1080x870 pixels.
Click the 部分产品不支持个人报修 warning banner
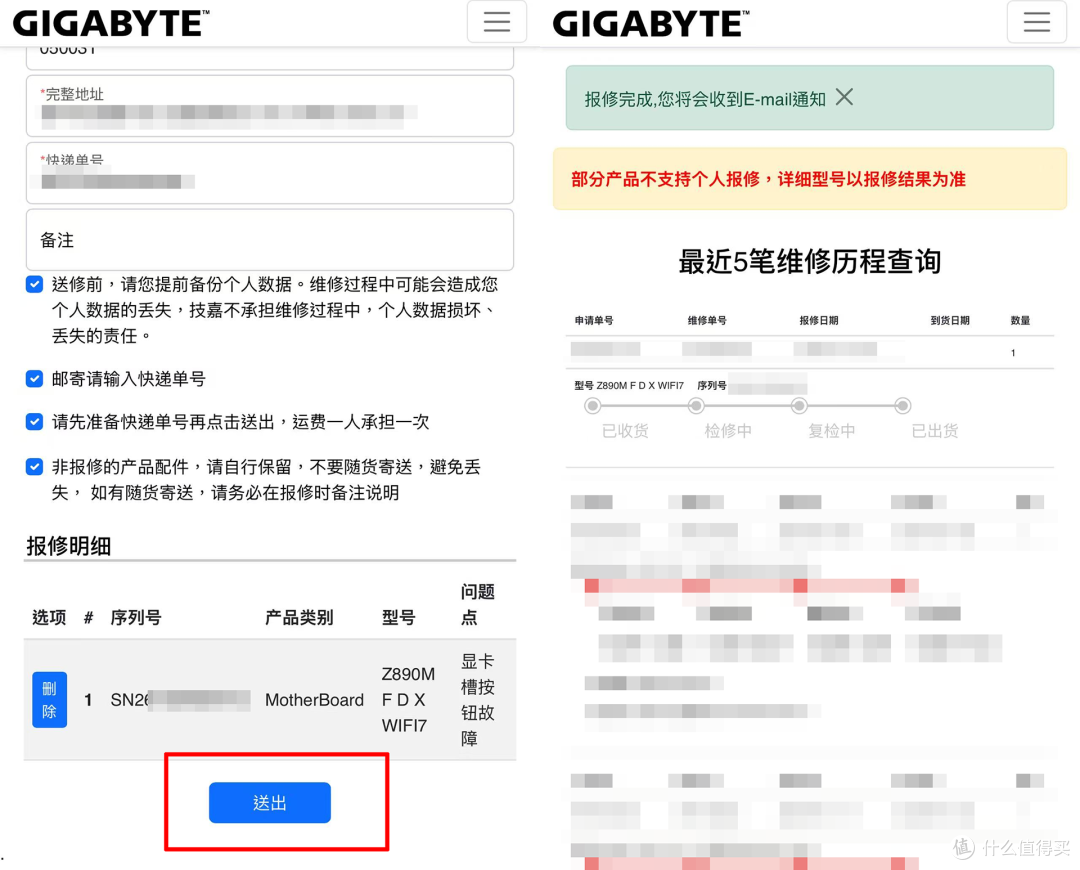tap(810, 179)
